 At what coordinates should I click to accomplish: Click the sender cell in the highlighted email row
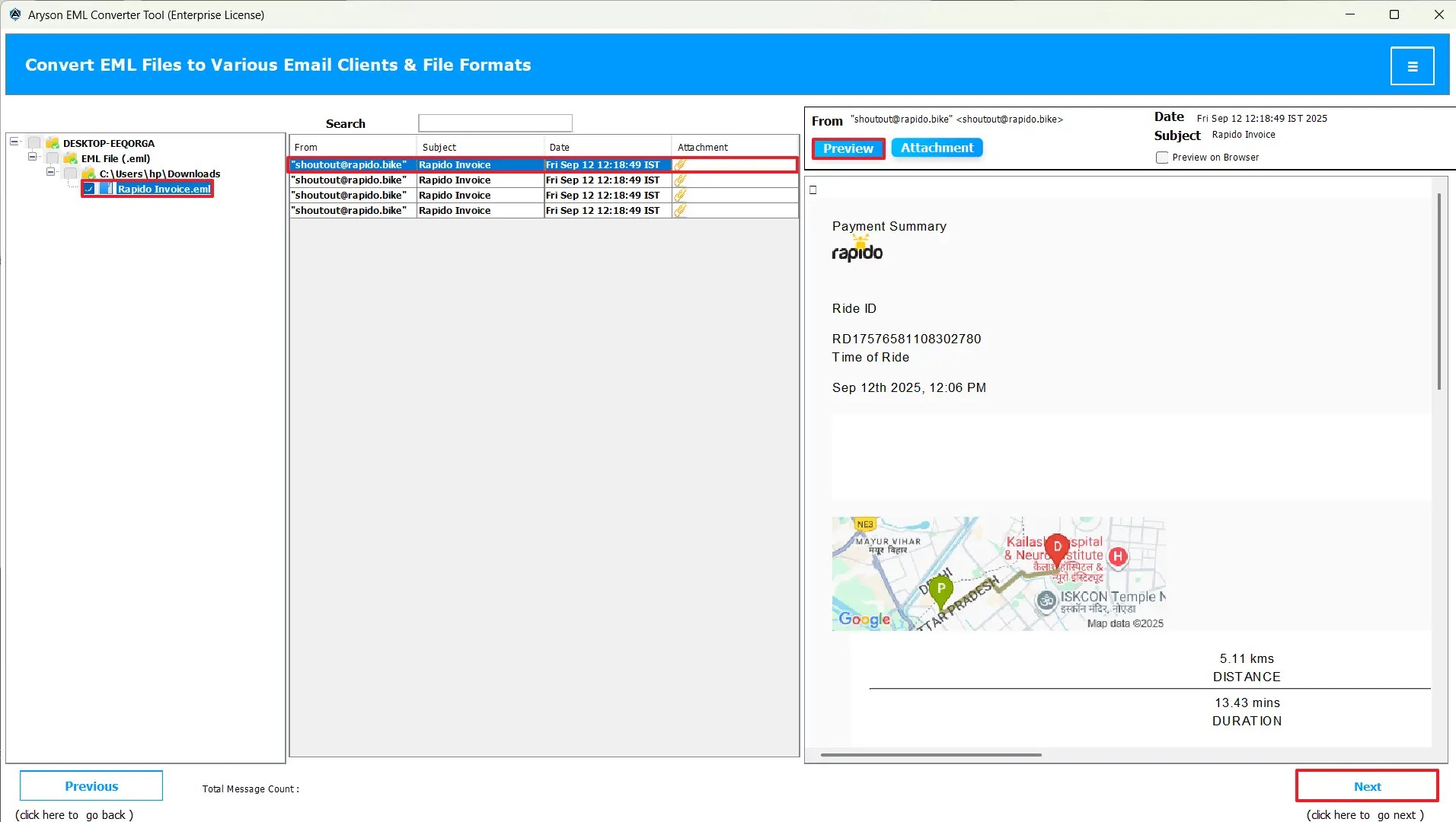point(353,164)
